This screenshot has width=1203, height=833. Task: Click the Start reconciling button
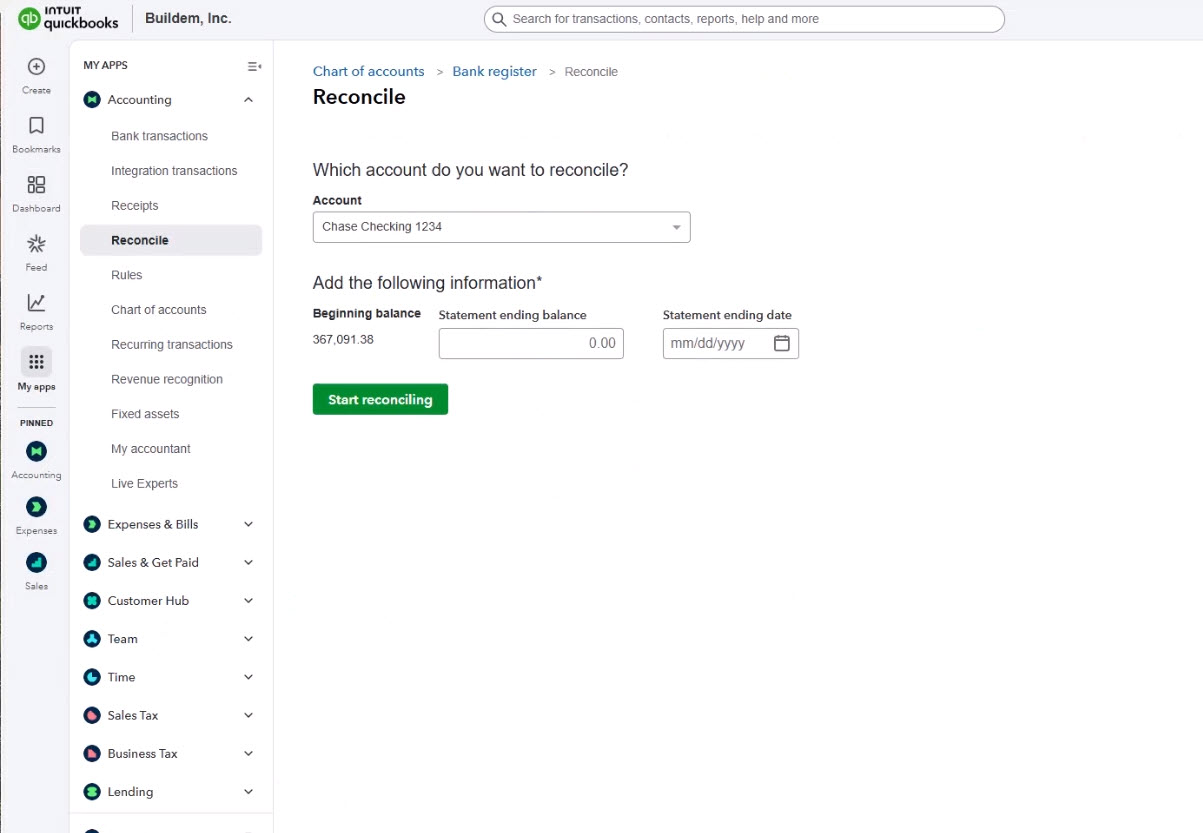(380, 399)
